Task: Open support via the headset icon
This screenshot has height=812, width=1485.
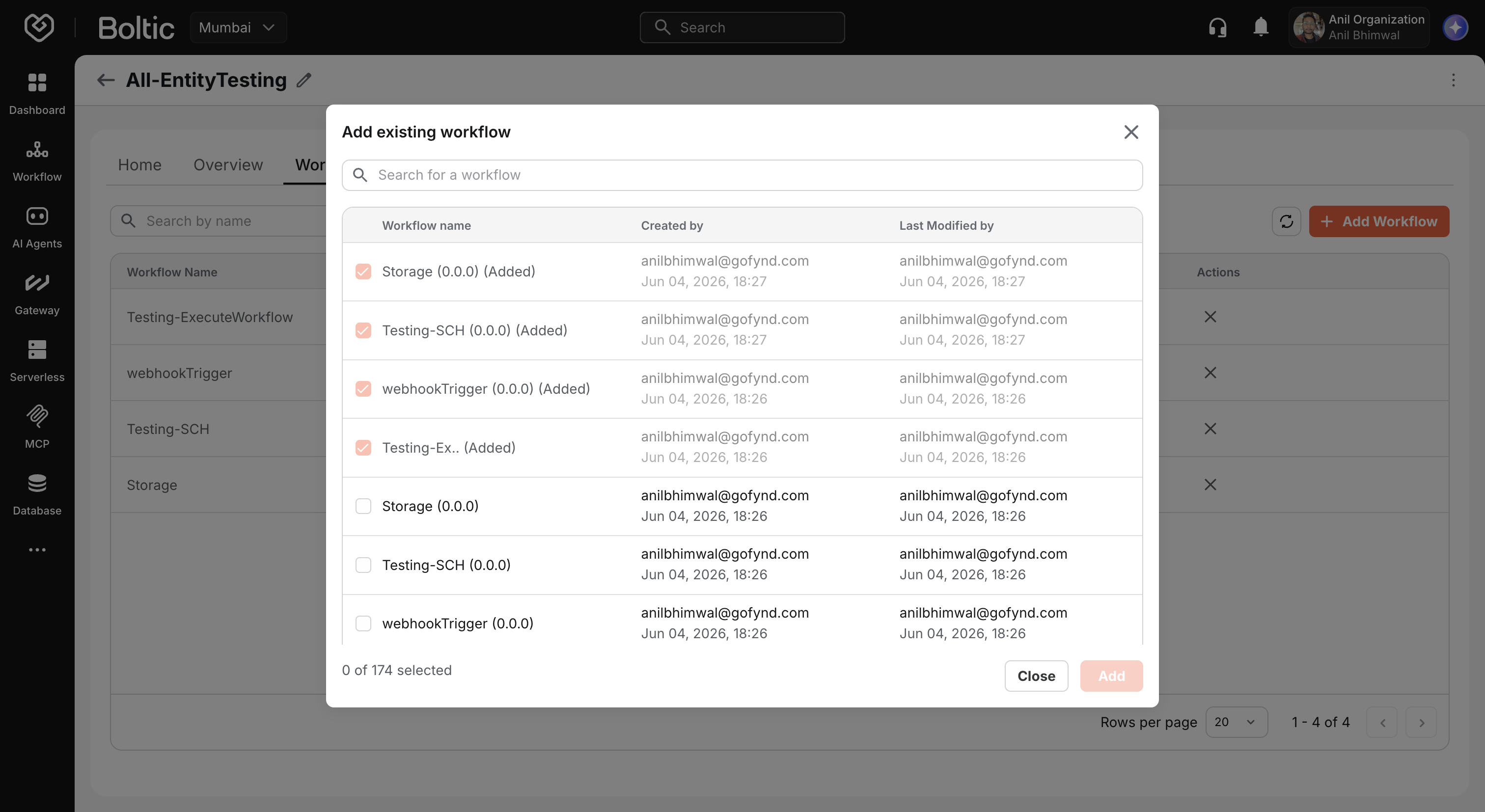Action: (1217, 27)
